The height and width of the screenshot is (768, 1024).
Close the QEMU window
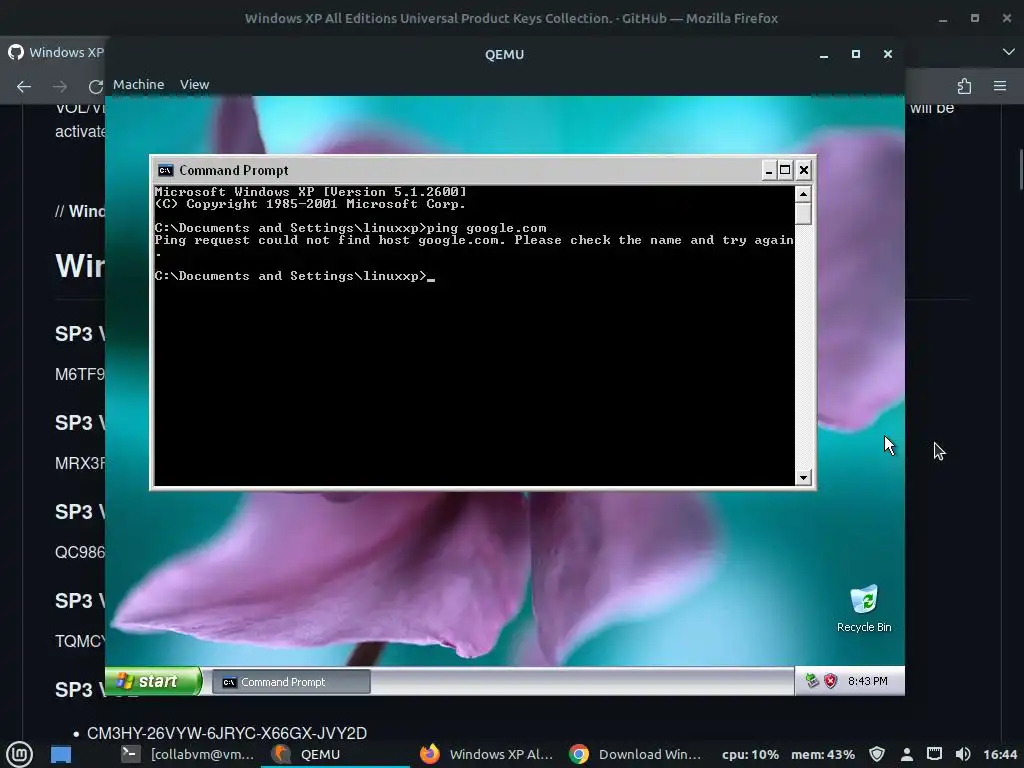click(888, 54)
